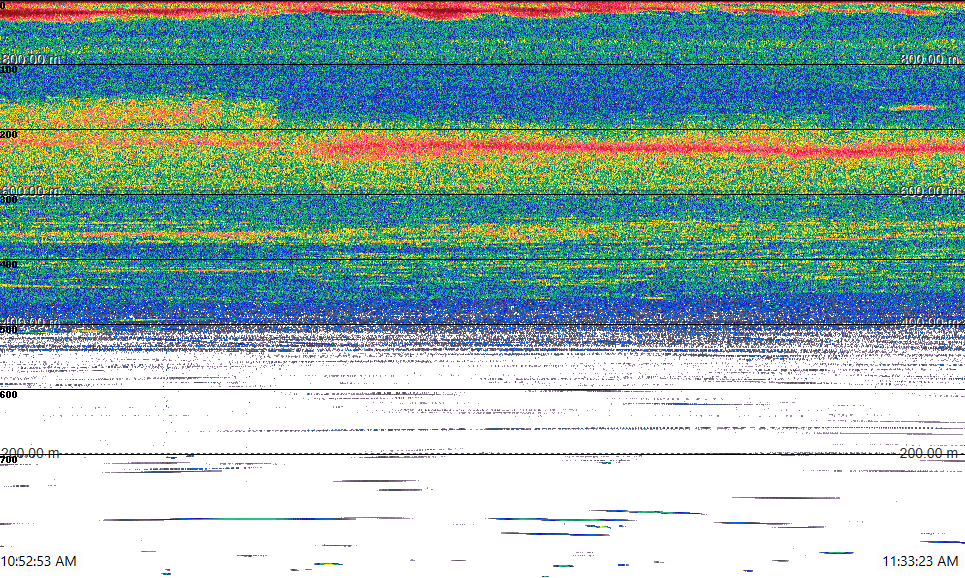965x578 pixels.
Task: Select the 400 grid line label
Action: click(x=9, y=265)
